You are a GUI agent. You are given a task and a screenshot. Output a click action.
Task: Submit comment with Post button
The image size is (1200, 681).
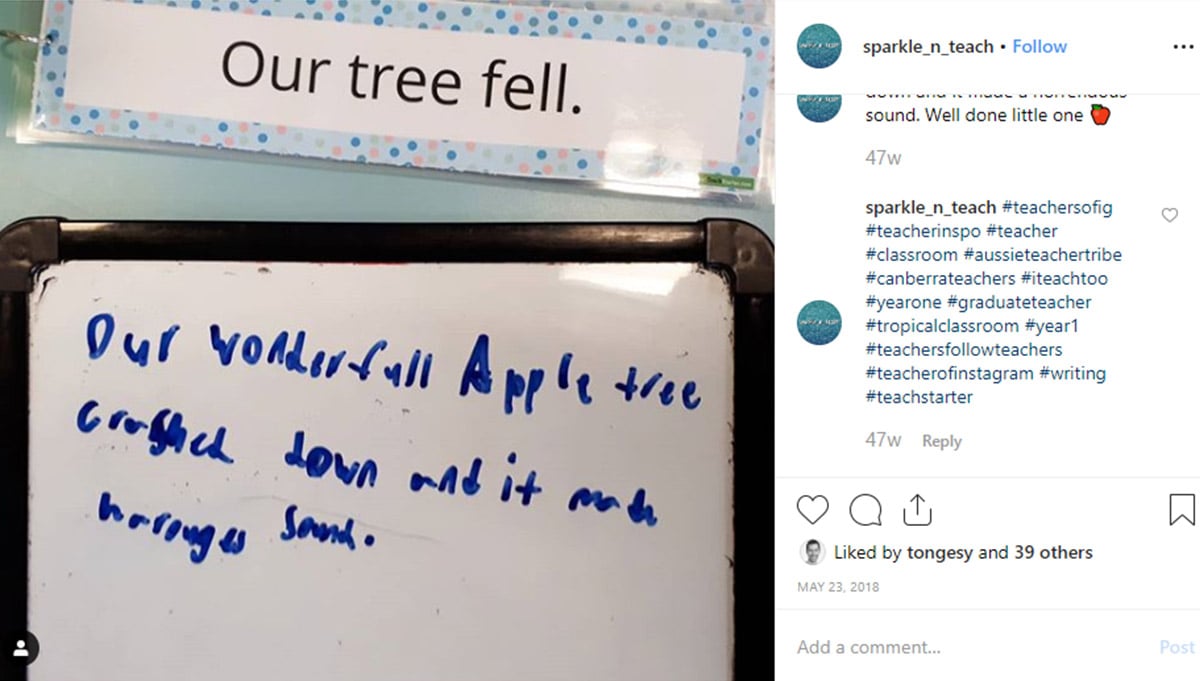(1177, 647)
